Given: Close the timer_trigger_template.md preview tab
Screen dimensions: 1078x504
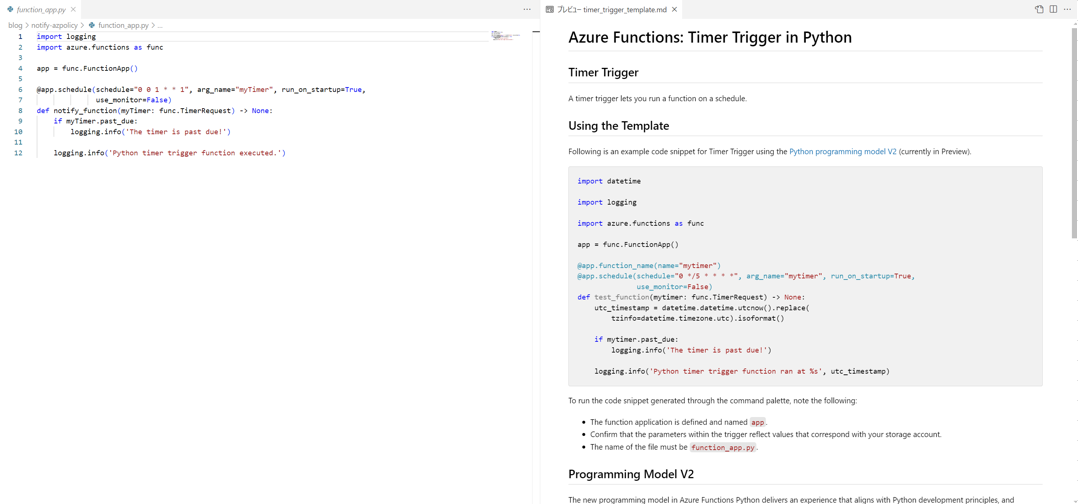Looking at the screenshot, I should tap(674, 10).
